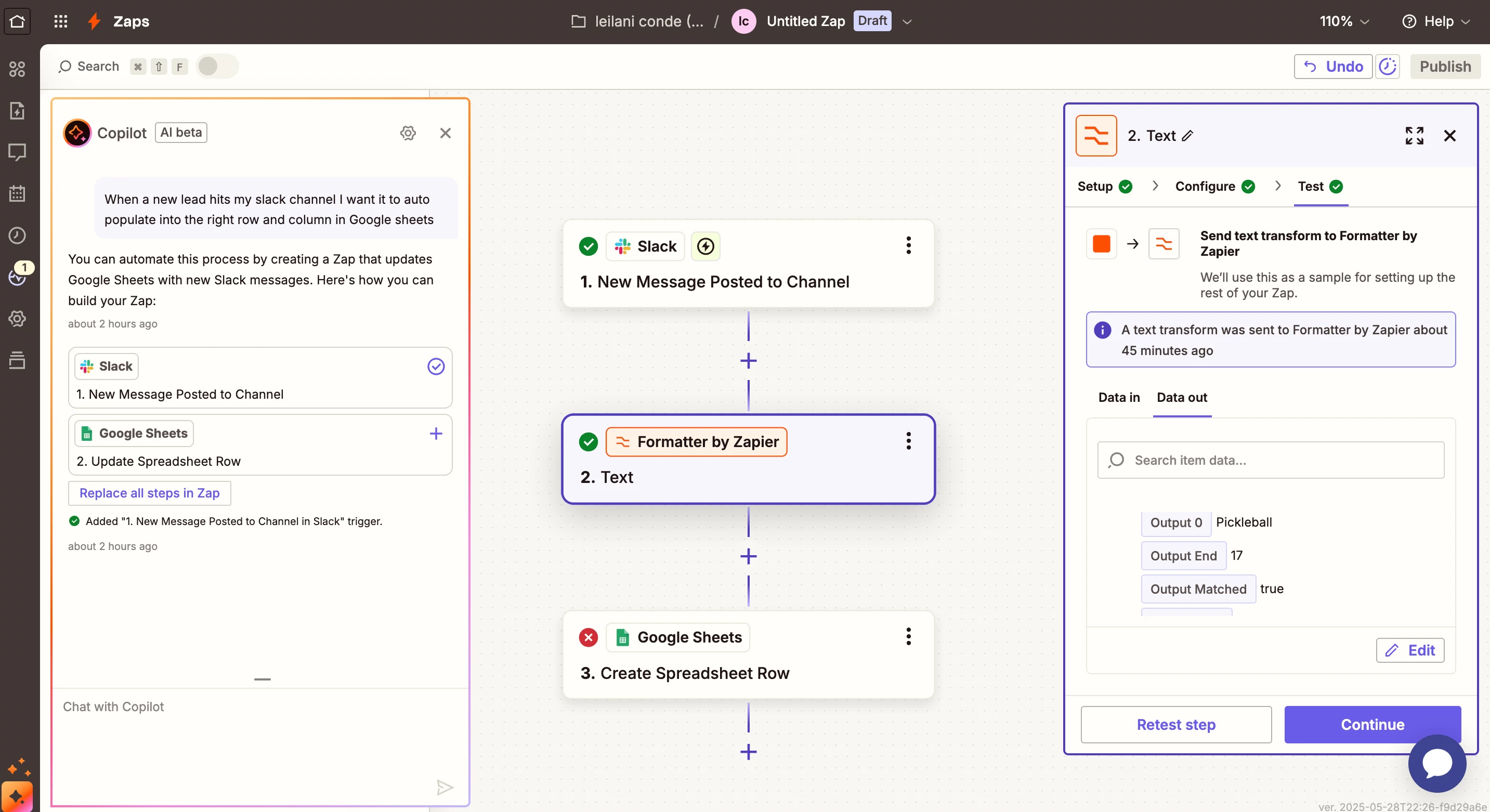The height and width of the screenshot is (812, 1490).
Task: Click Replace all steps in Zap
Action: pos(149,493)
